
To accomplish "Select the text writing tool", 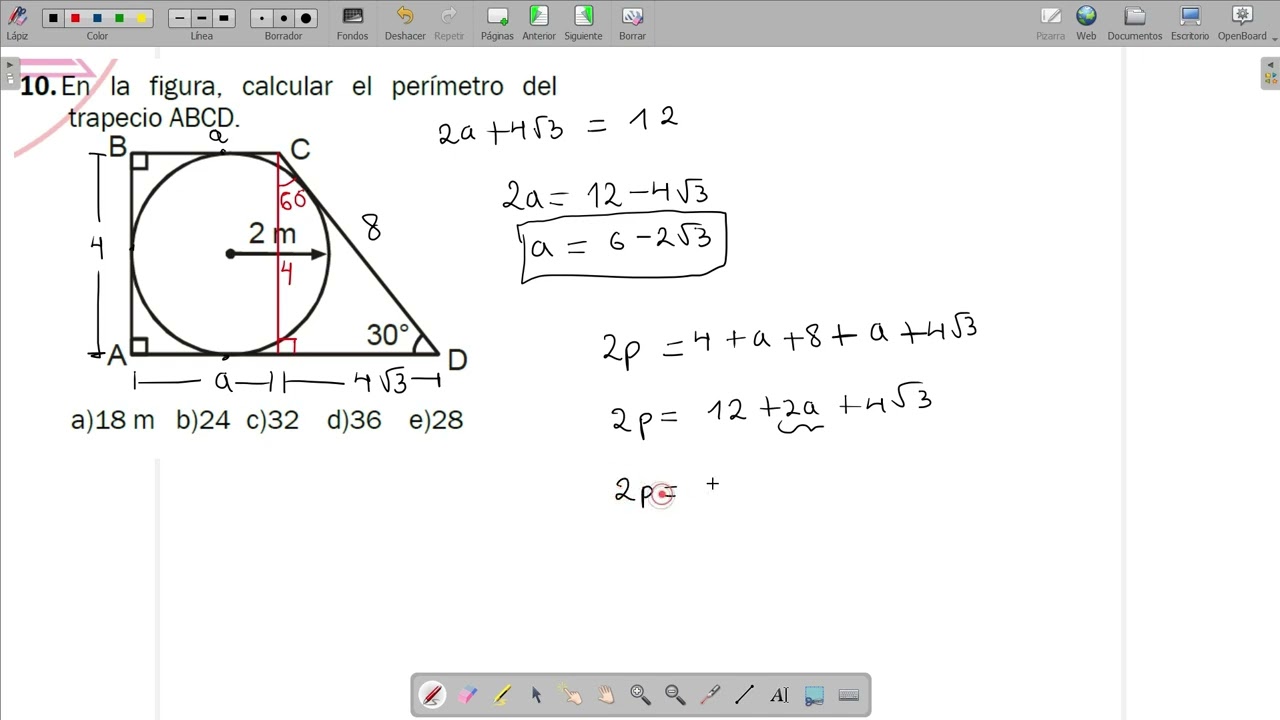I will [779, 695].
